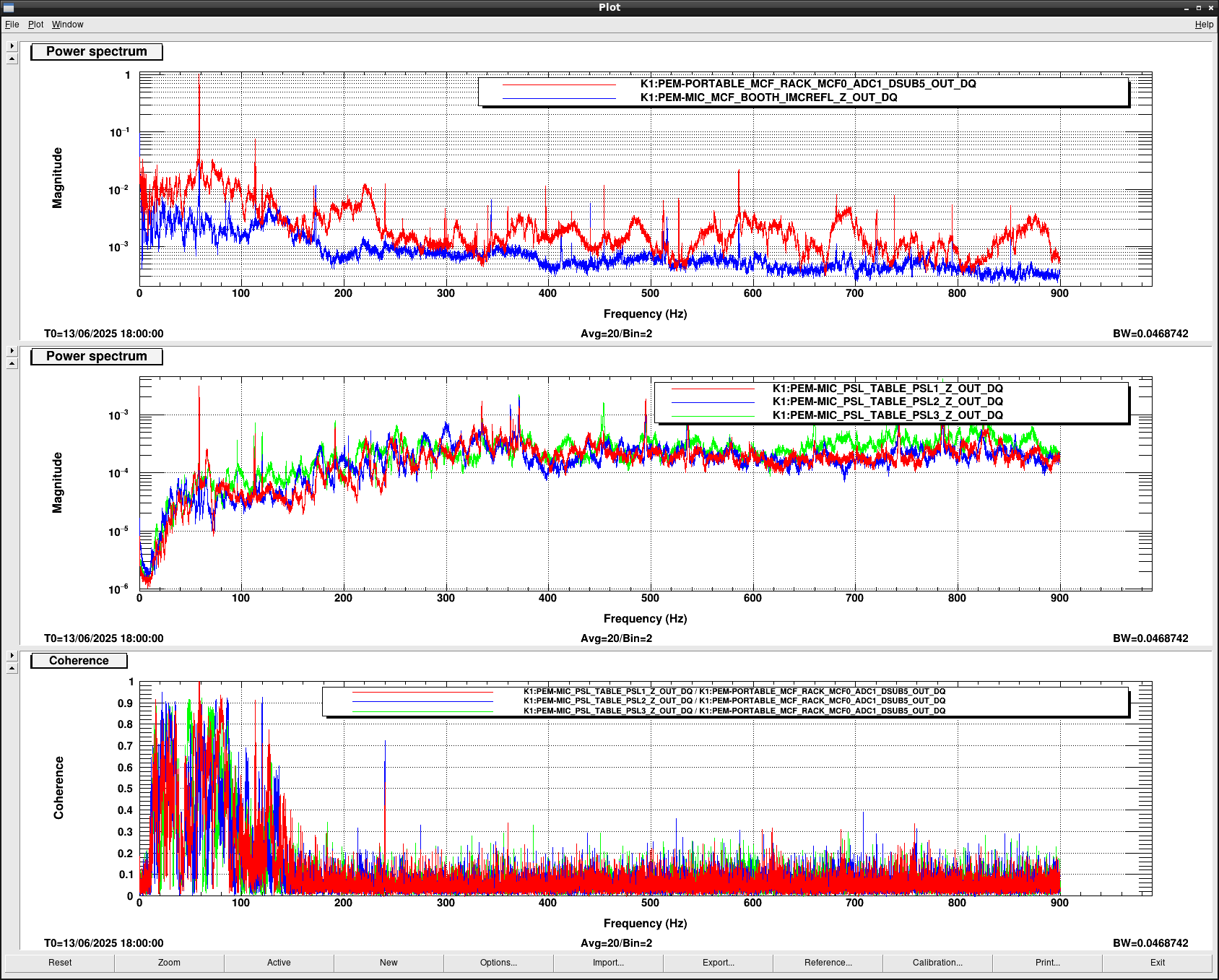Image resolution: width=1219 pixels, height=980 pixels.
Task: Close the Plot window
Action: (1210, 8)
